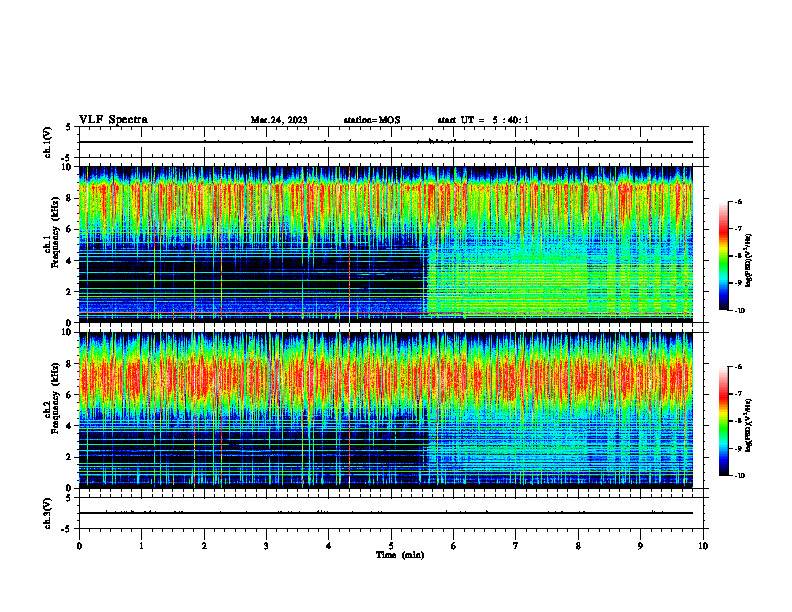Viewport: 792px width, 612px height.
Task: Click the ch.1 spectrogram color scale bar
Action: pos(724,256)
